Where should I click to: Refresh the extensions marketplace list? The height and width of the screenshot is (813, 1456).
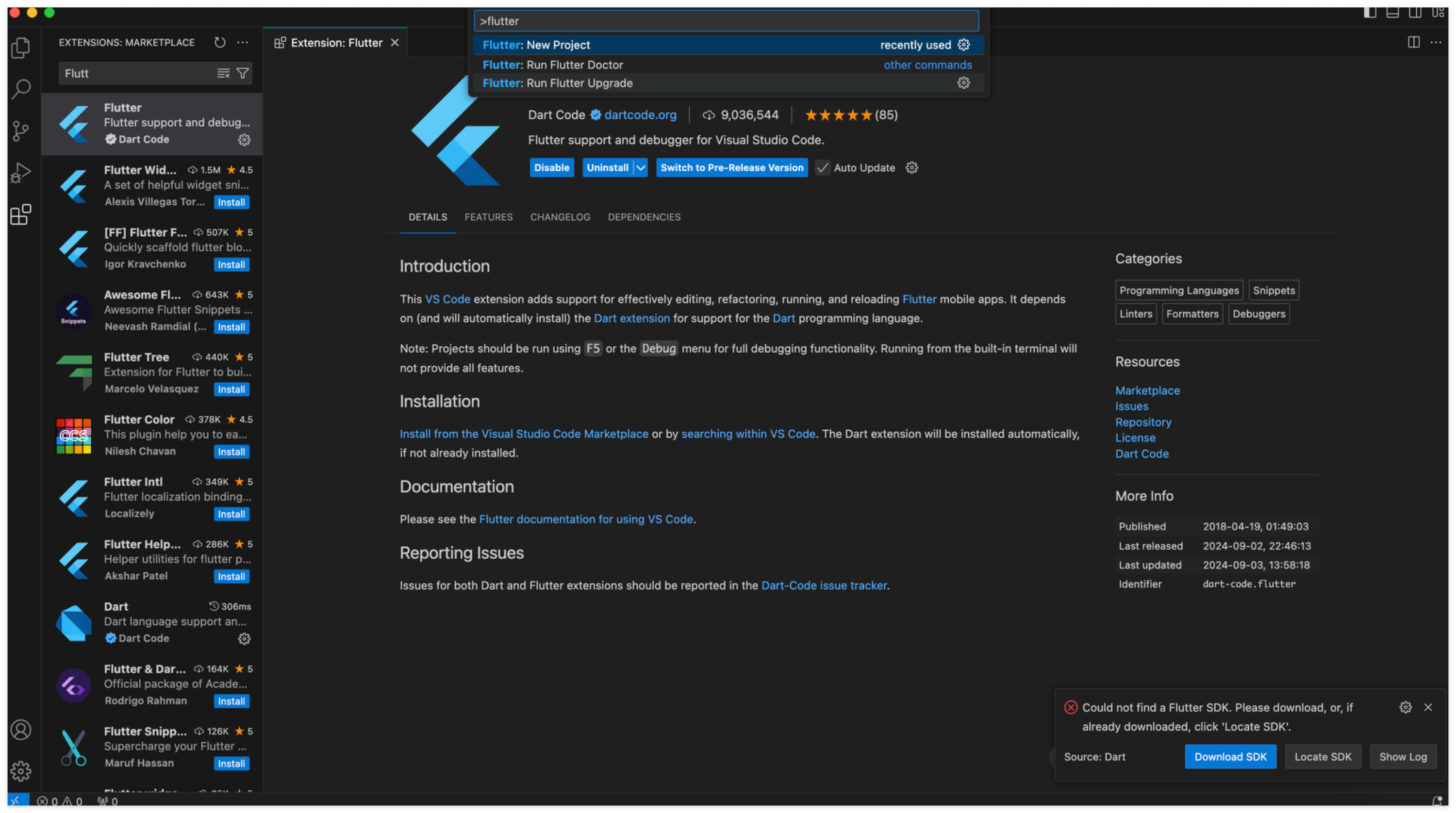[x=220, y=42]
